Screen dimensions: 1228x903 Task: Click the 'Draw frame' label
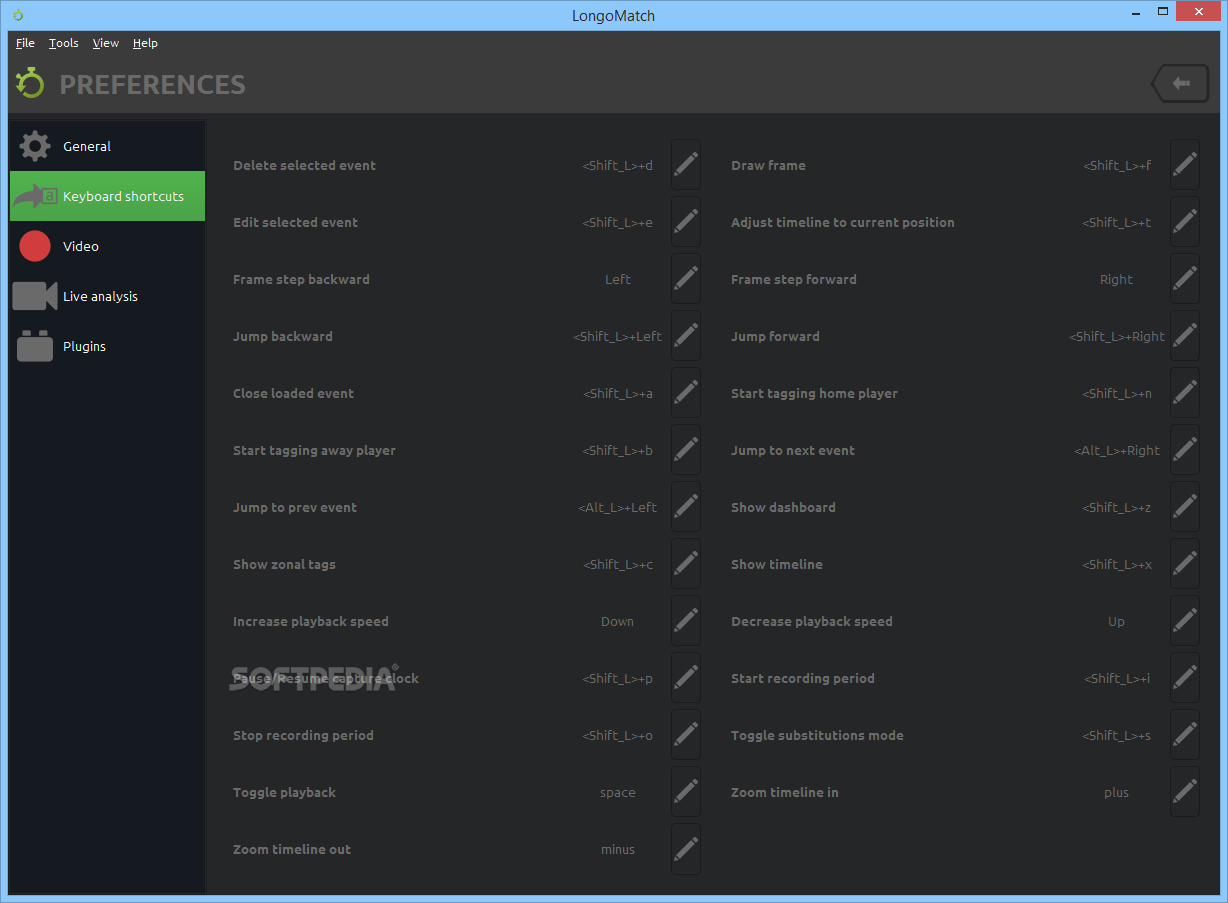tap(768, 165)
